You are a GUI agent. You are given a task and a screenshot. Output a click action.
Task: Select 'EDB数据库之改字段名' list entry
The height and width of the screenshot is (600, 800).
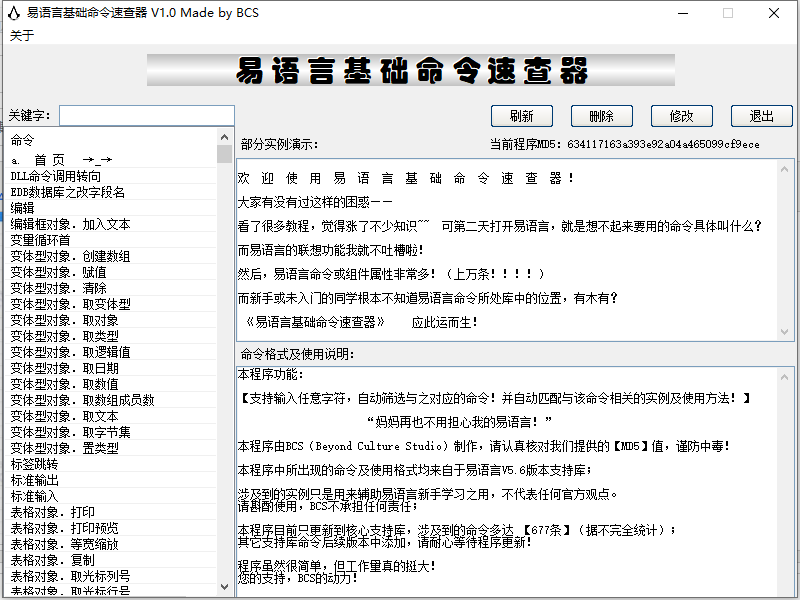(x=68, y=192)
